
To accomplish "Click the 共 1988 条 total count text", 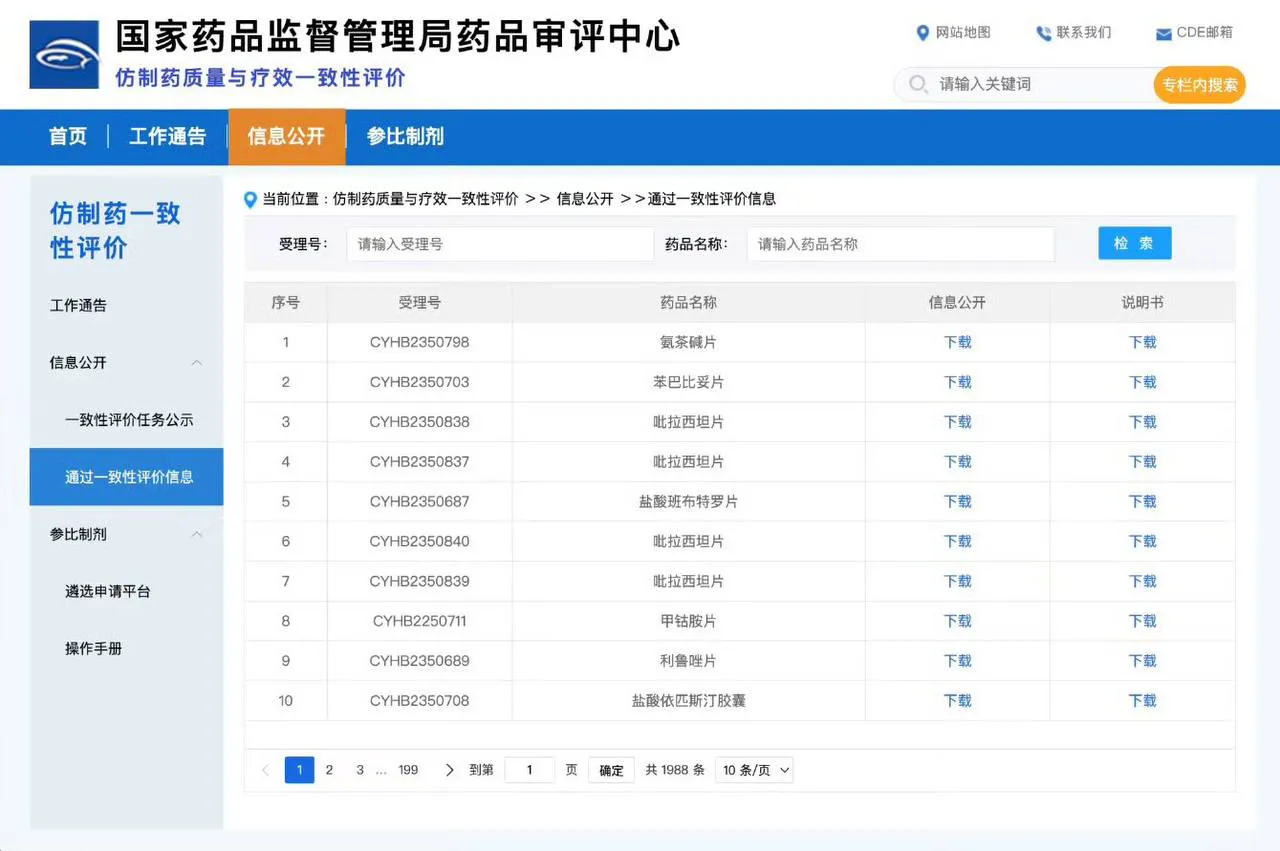I will [675, 770].
